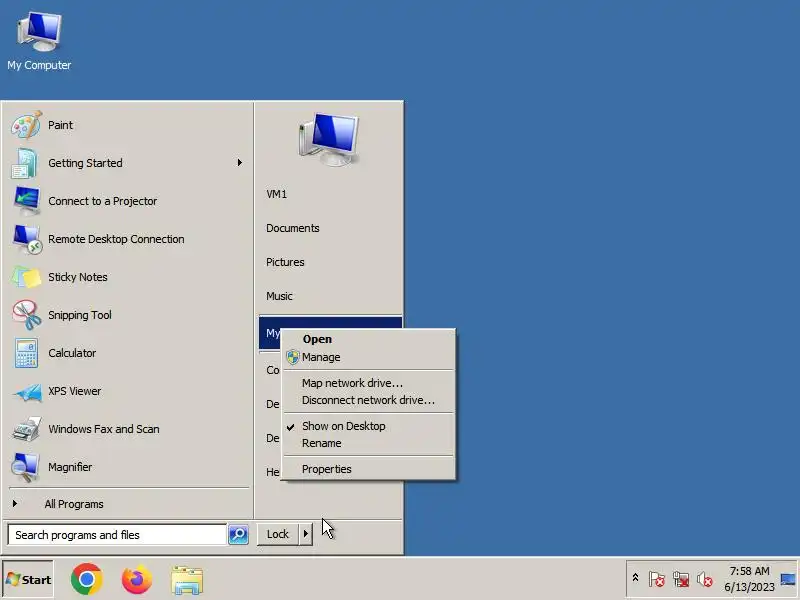
Task: Click the Magnifier label text
Action: tap(70, 467)
